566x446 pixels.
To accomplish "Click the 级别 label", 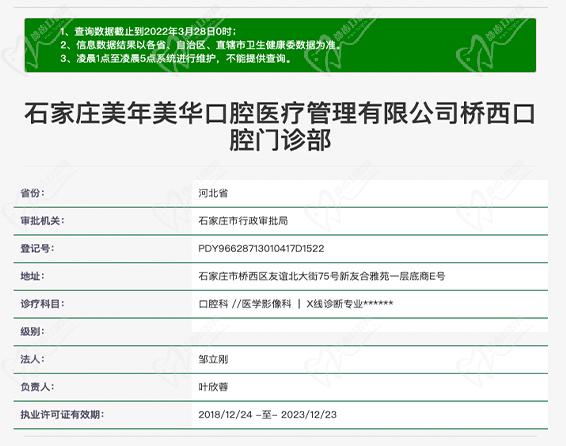I will coord(32,331).
